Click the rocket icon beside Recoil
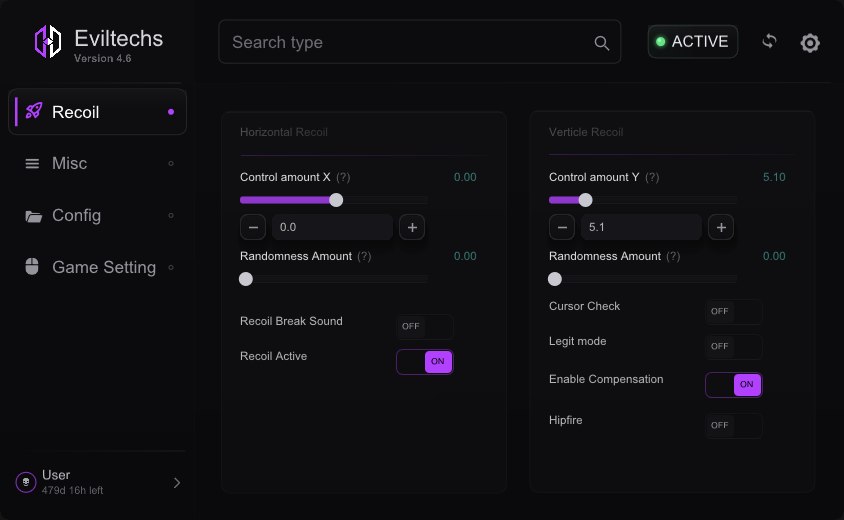Viewport: 844px width, 520px height. (x=33, y=111)
